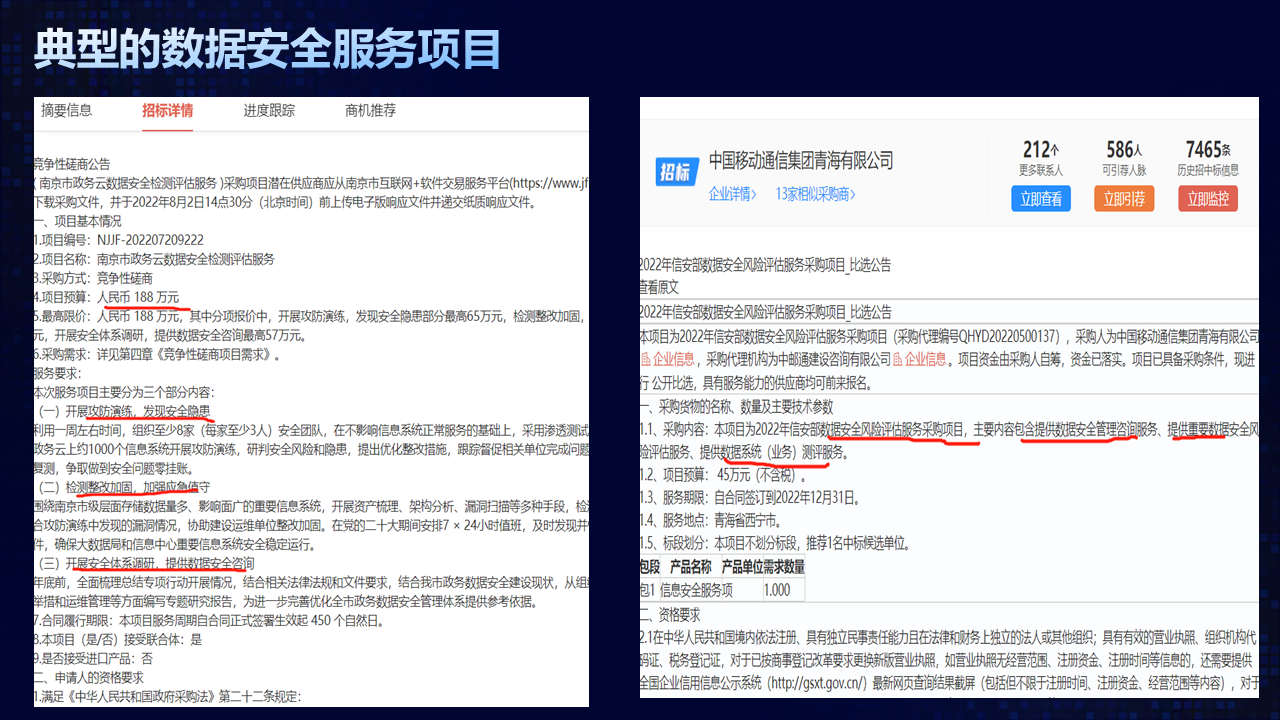Click the 是否接受进口产品：否 line
This screenshot has height=720, width=1280.
coord(93,659)
